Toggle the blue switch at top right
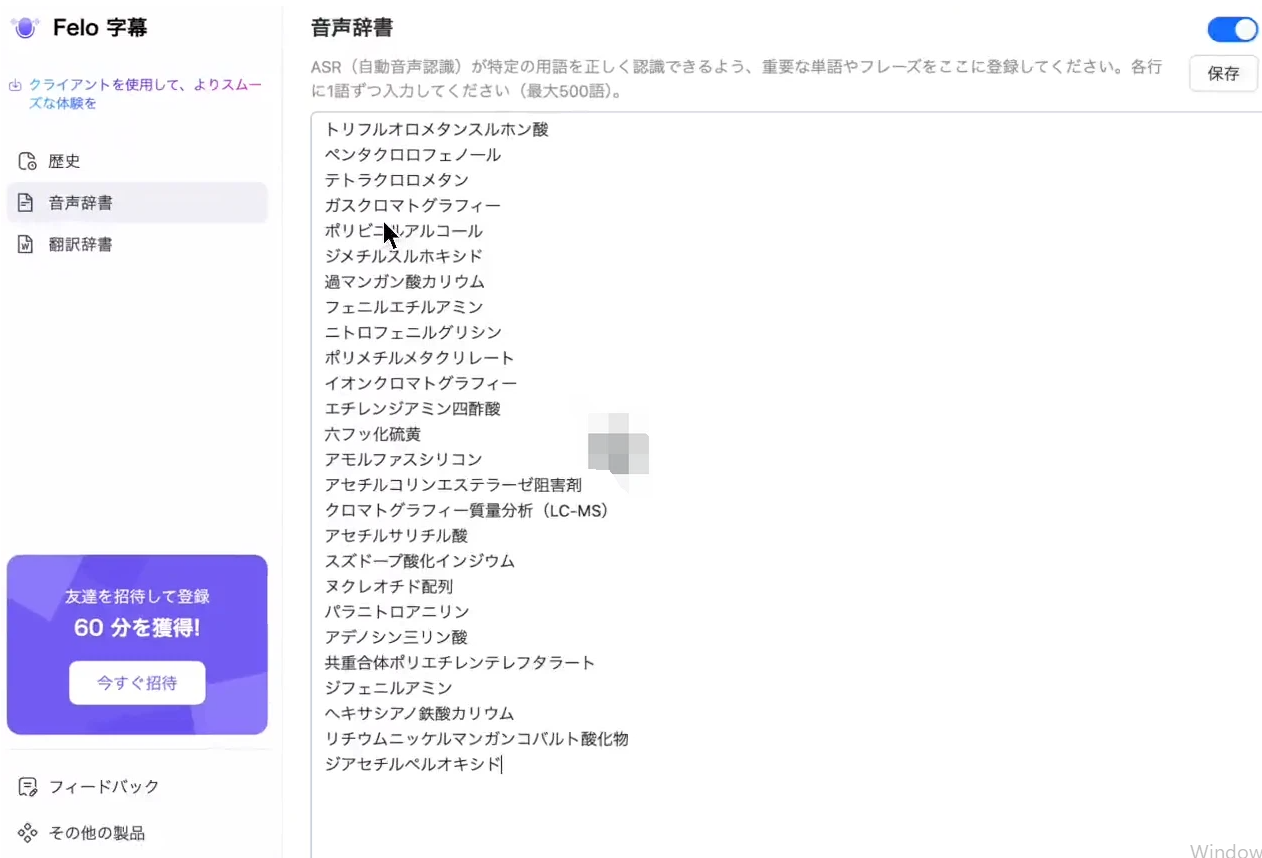The width and height of the screenshot is (1262, 858). pos(1232,30)
